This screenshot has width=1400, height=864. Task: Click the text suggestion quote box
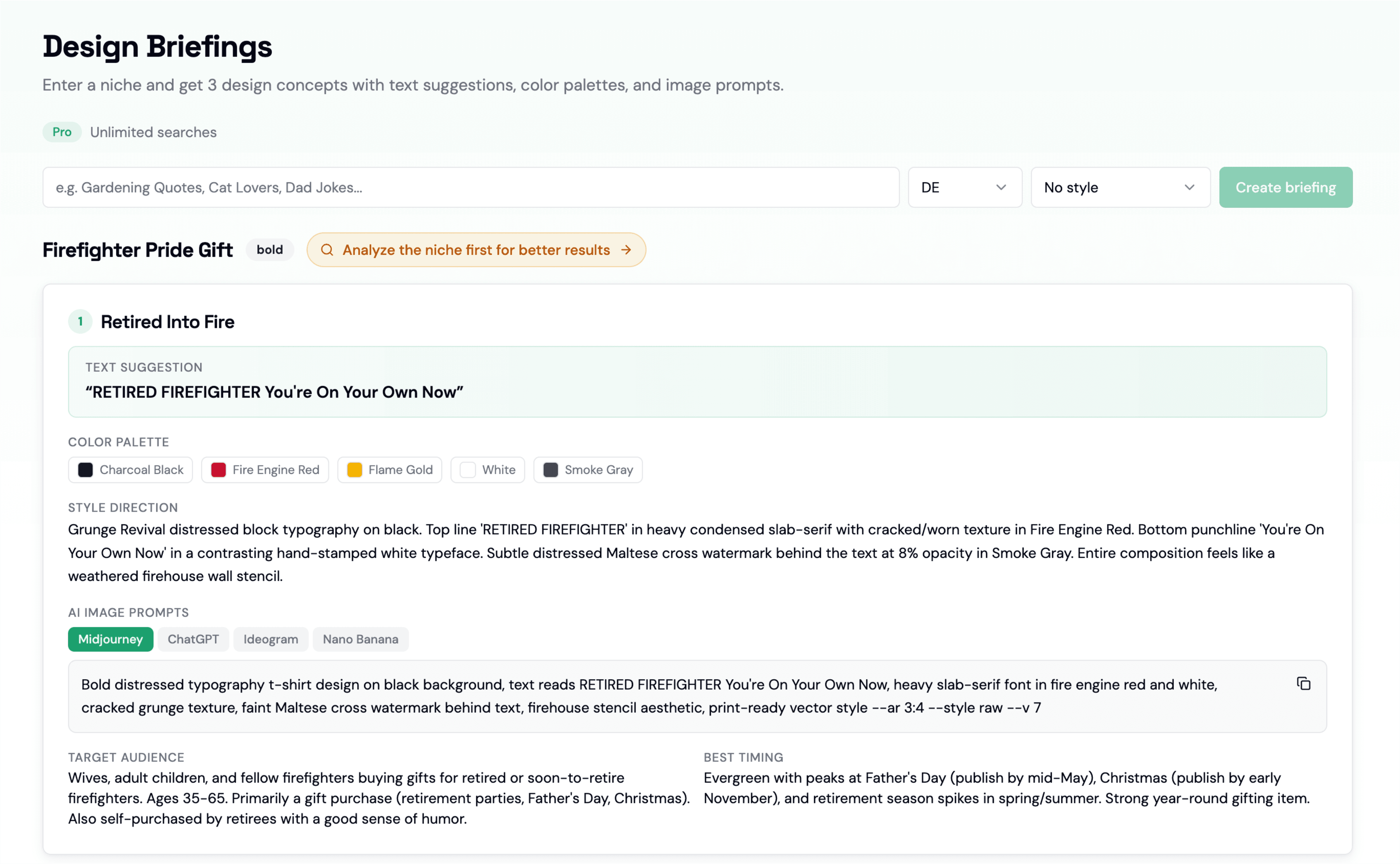pos(697,382)
